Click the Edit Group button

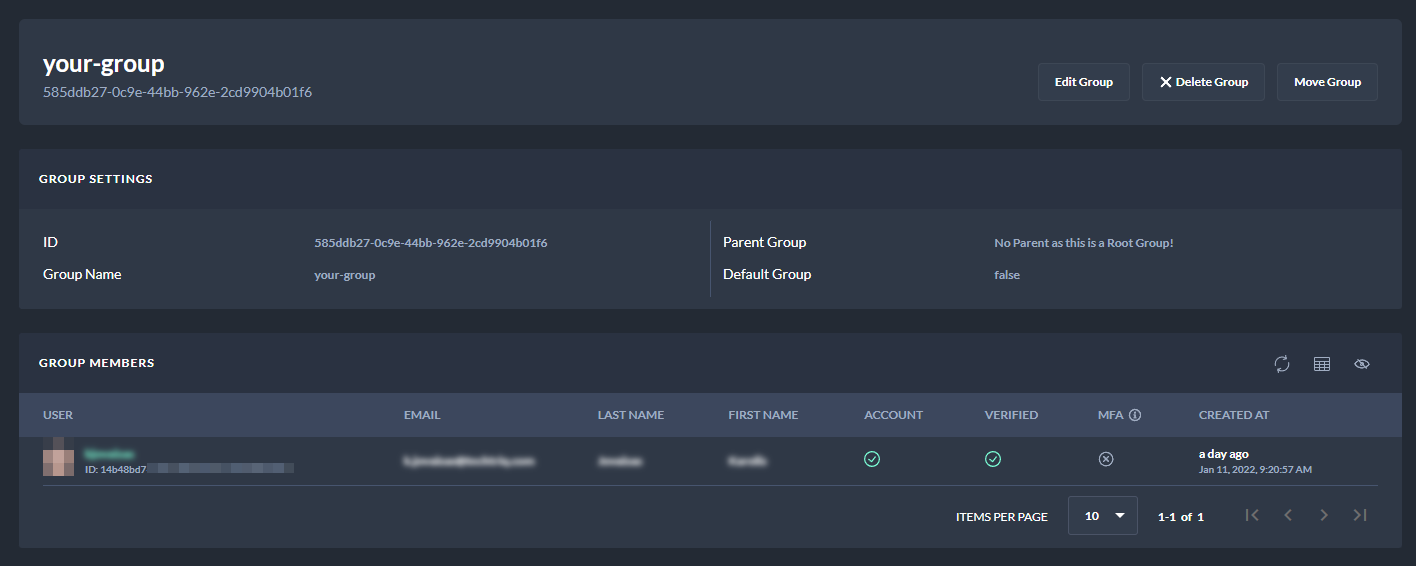click(1083, 82)
